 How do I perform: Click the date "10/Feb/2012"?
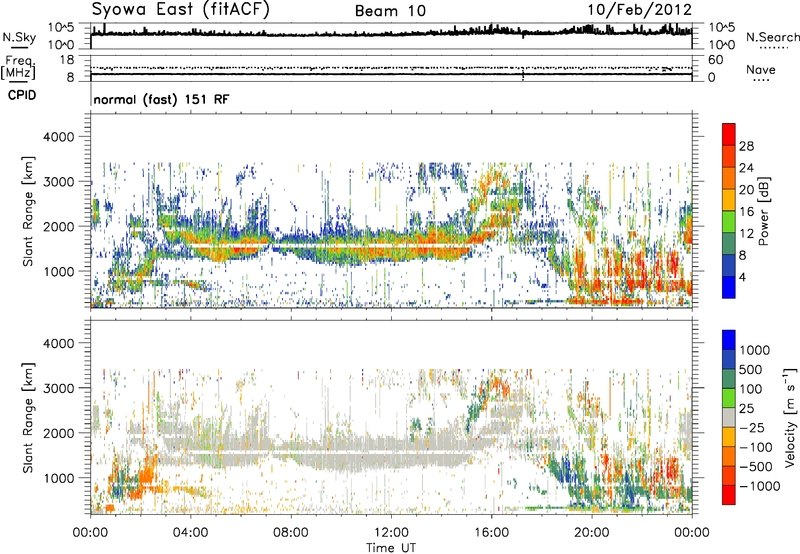(640, 10)
